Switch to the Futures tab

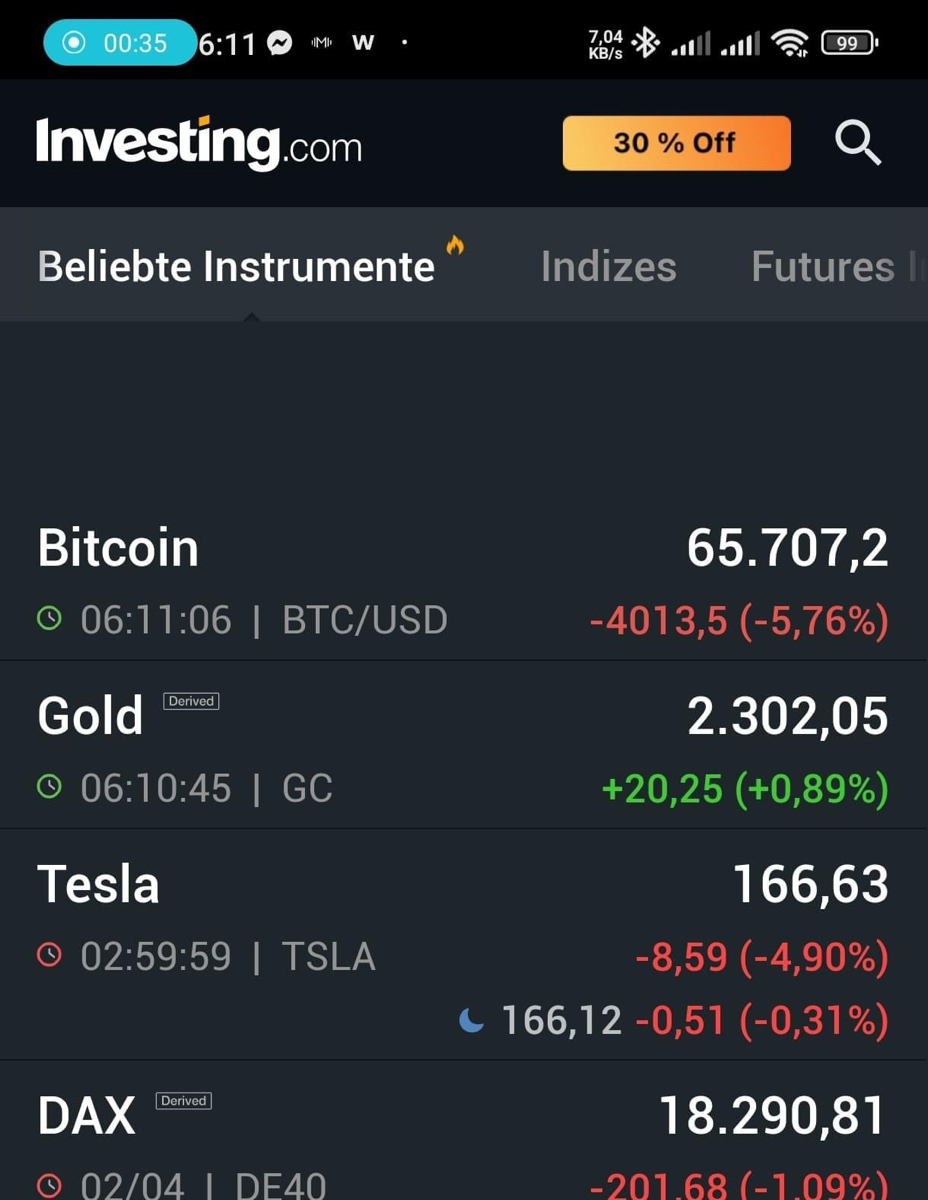(x=823, y=266)
